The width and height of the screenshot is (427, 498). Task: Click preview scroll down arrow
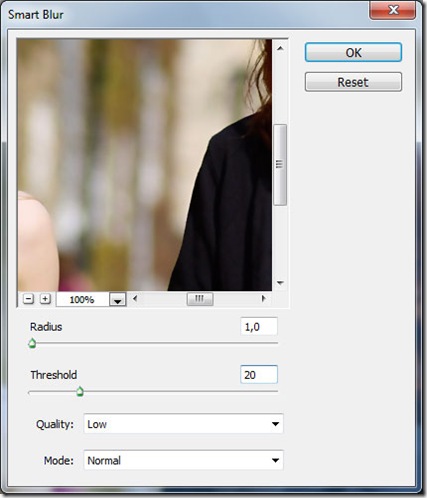(280, 283)
